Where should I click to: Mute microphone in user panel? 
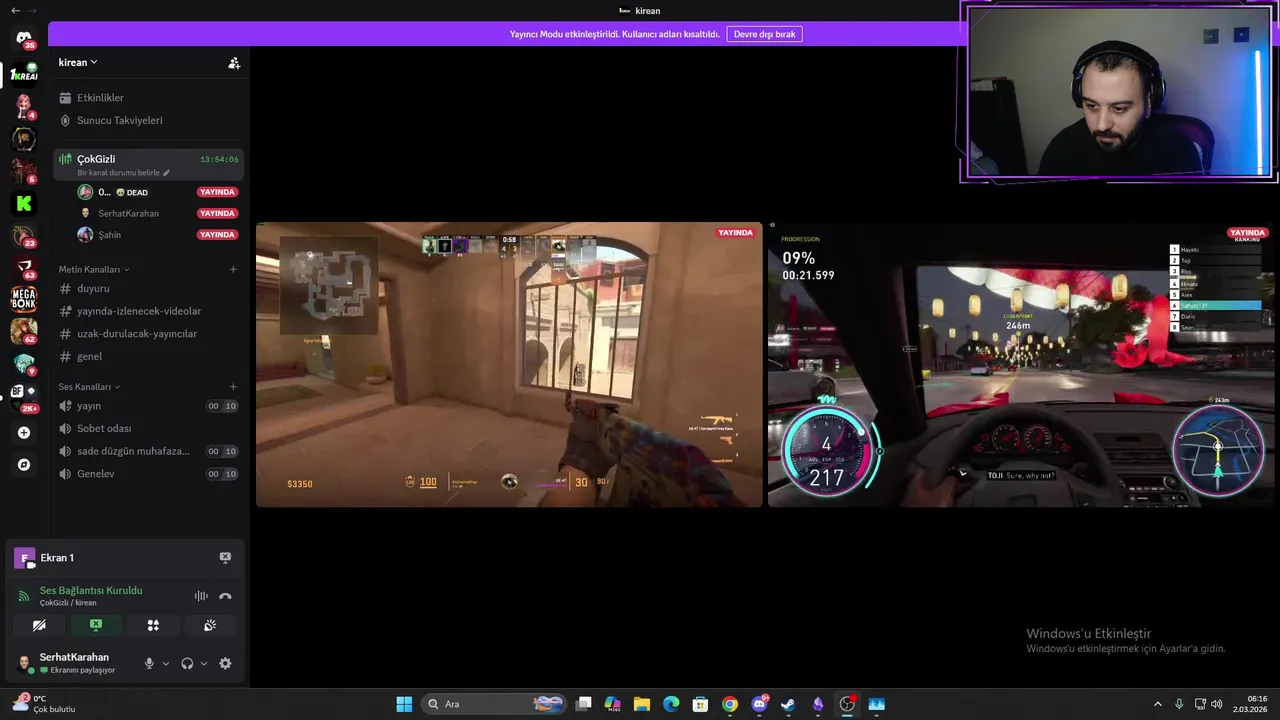[149, 663]
